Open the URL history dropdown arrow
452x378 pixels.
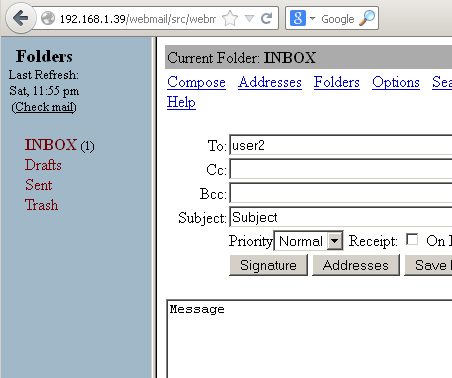point(249,18)
